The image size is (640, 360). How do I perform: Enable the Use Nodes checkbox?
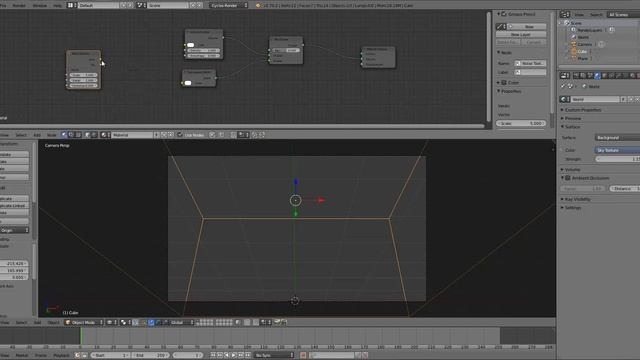(180, 135)
